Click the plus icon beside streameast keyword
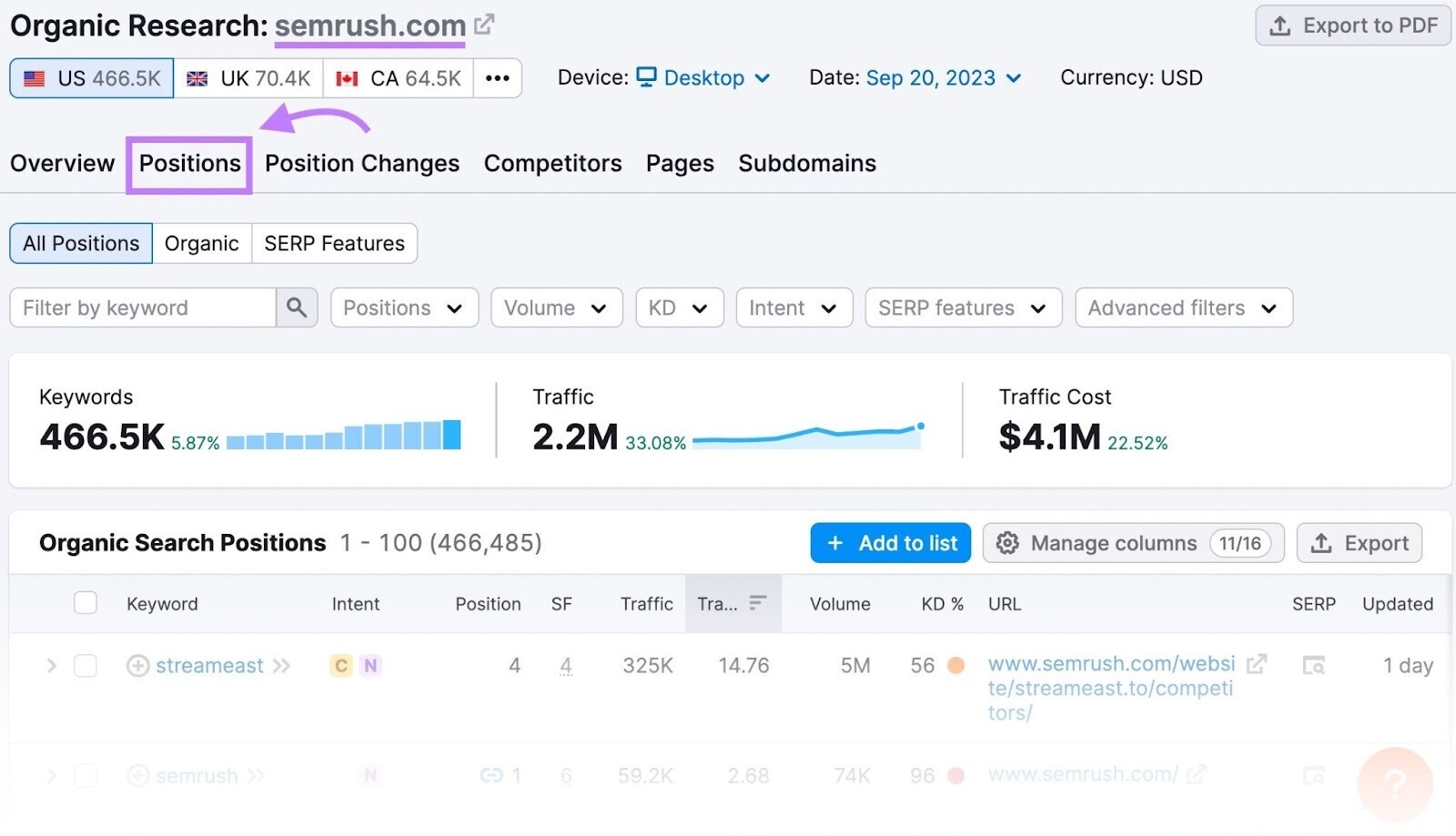The height and width of the screenshot is (836, 1456). click(137, 666)
